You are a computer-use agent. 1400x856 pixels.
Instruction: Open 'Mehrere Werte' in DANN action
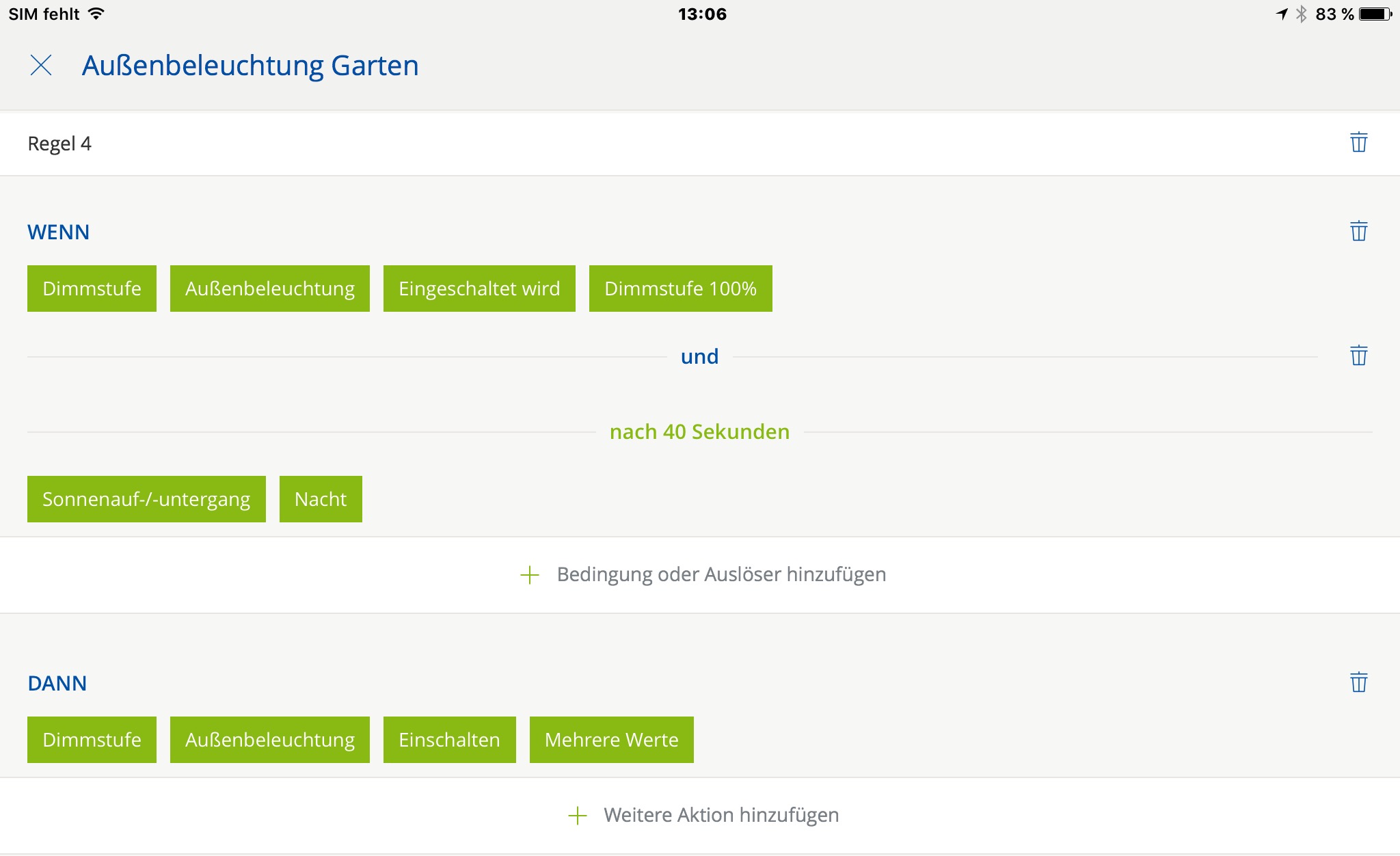(x=611, y=740)
